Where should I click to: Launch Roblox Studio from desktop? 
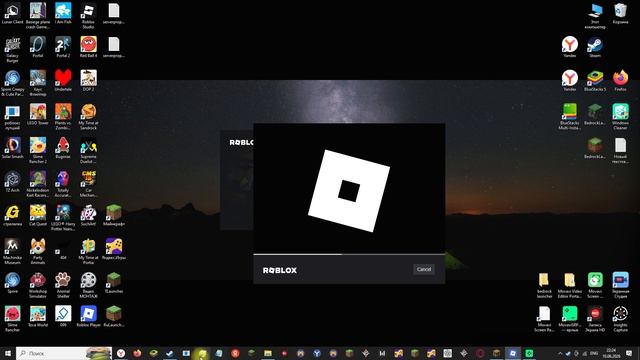(88, 16)
